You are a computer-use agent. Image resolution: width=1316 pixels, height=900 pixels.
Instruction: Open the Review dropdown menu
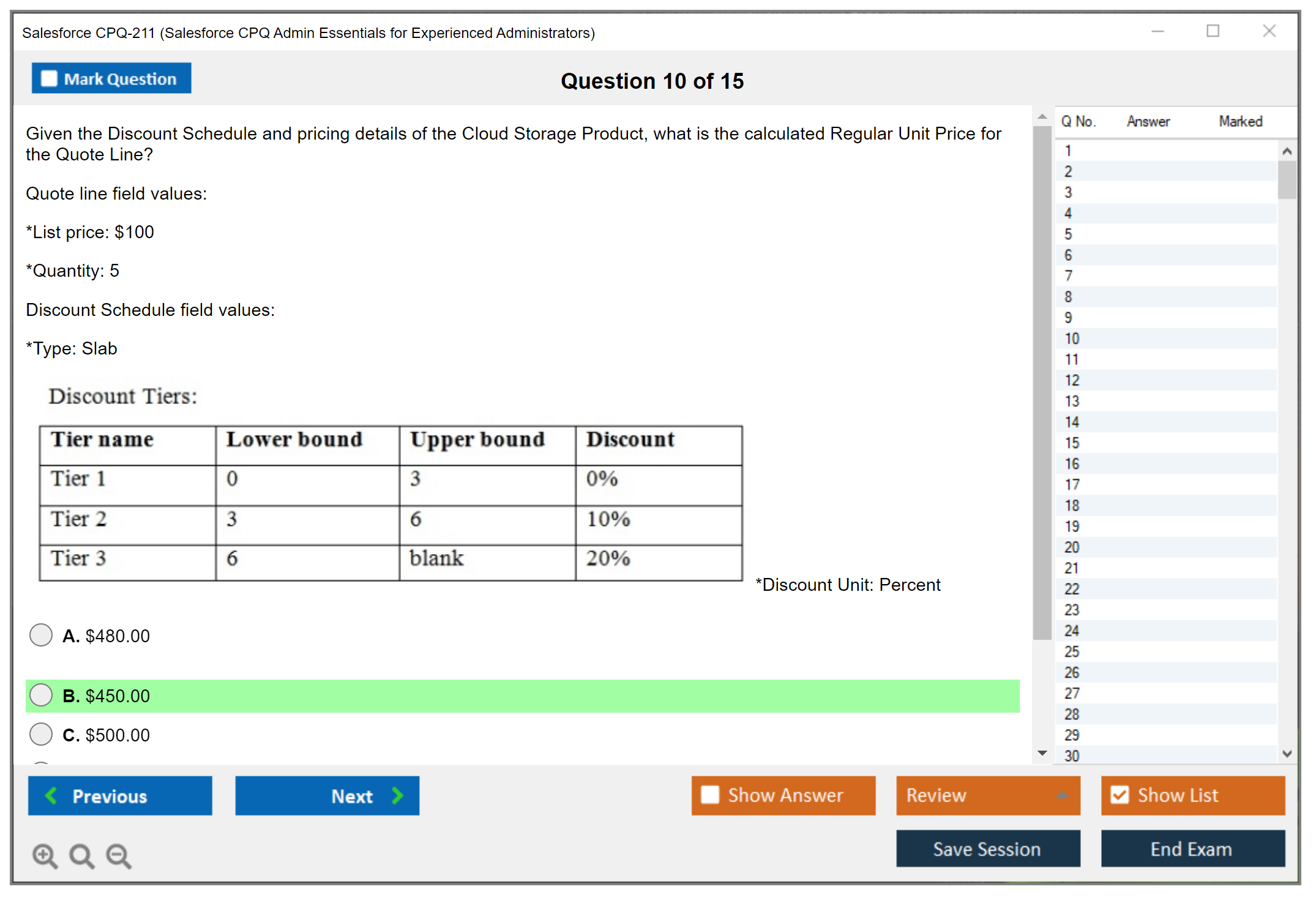click(x=988, y=795)
